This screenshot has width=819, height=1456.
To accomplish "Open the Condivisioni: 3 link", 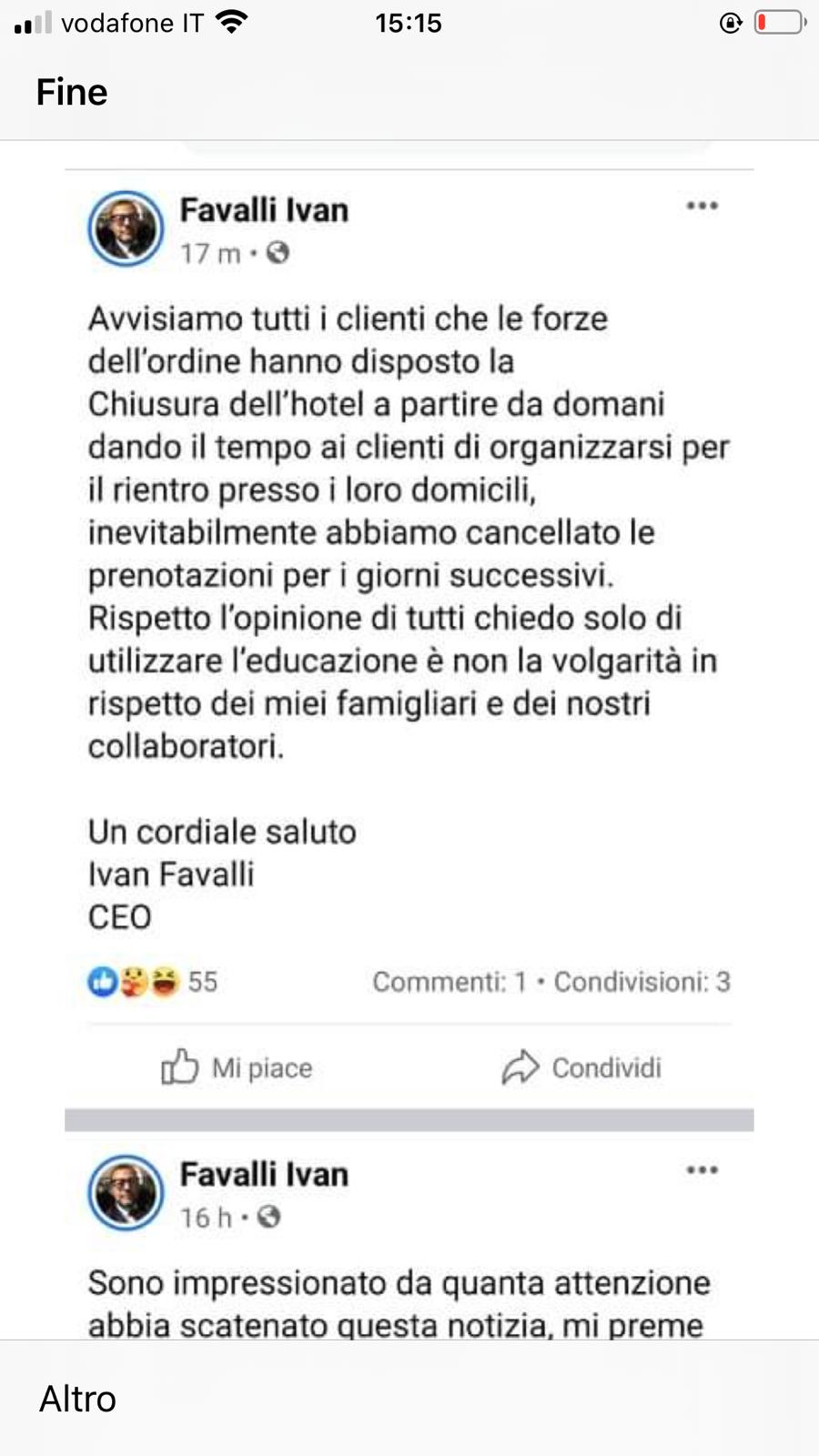I will click(x=642, y=982).
